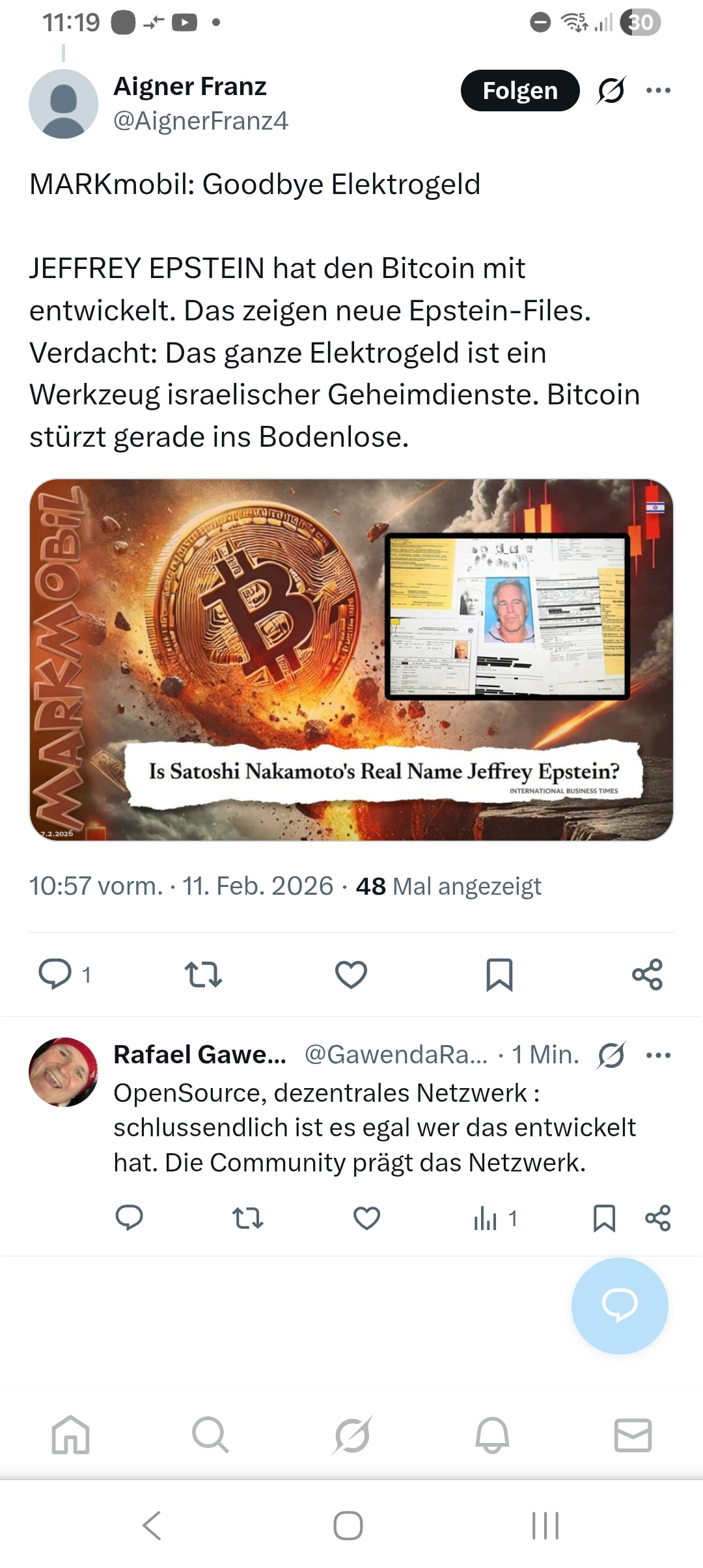Repost the main post via retweet icon
The width and height of the screenshot is (703, 1568).
204,974
